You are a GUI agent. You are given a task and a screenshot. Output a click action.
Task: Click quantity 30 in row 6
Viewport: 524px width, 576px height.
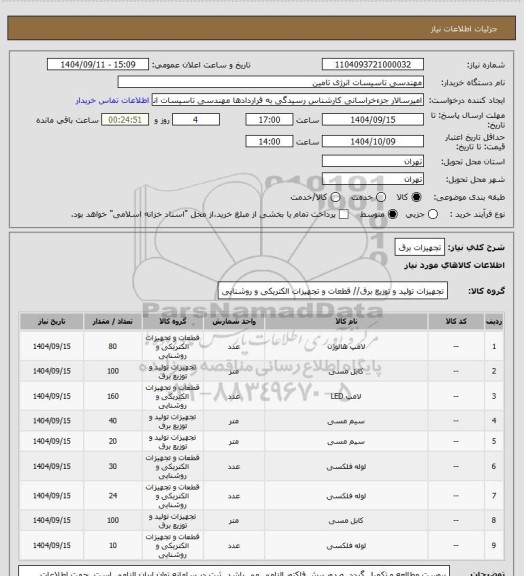pyautogui.click(x=112, y=467)
